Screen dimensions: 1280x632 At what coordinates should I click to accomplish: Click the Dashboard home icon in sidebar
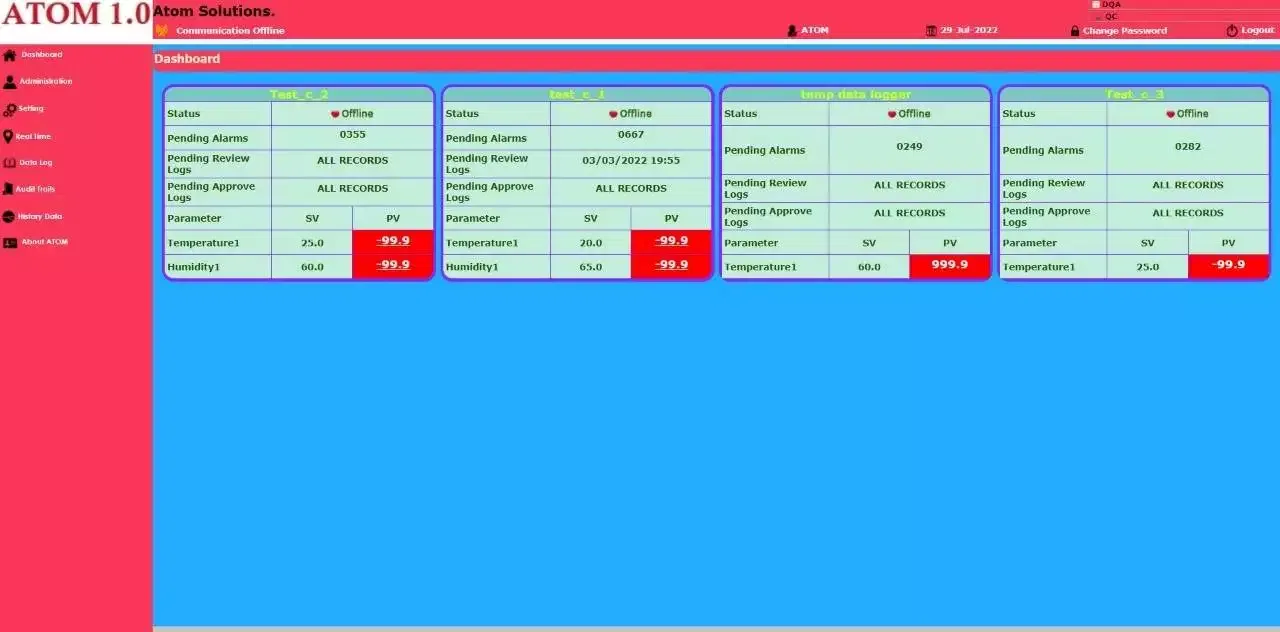(x=9, y=56)
